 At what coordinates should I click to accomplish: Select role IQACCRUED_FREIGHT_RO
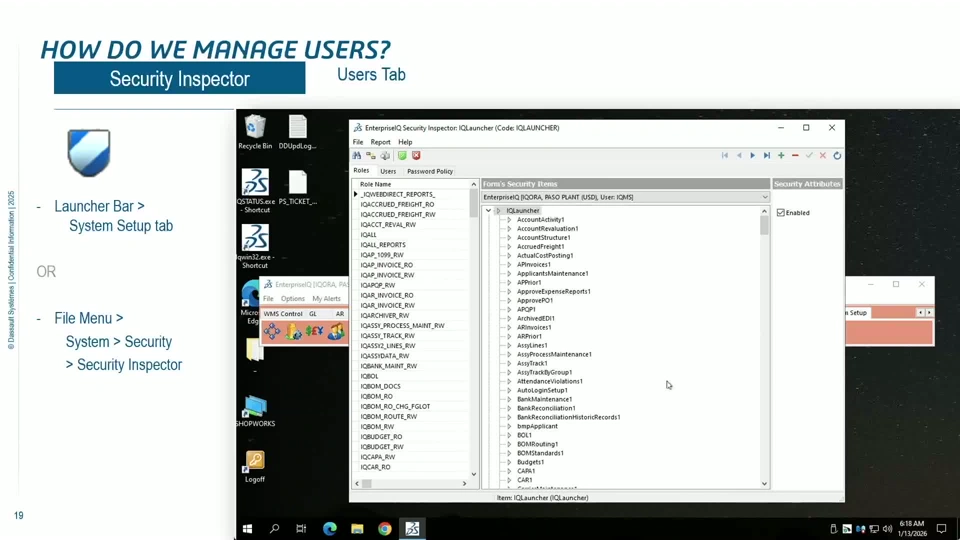(x=397, y=204)
